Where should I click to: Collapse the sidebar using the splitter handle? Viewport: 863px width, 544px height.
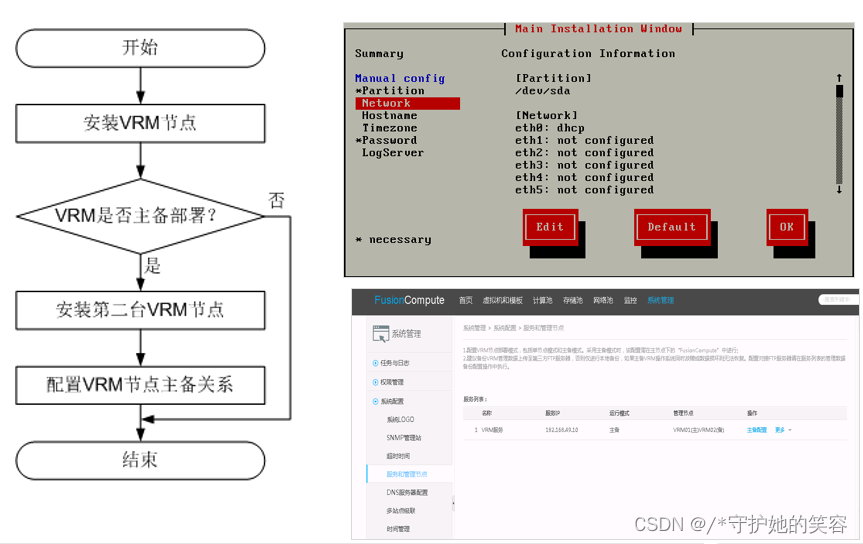[x=454, y=503]
